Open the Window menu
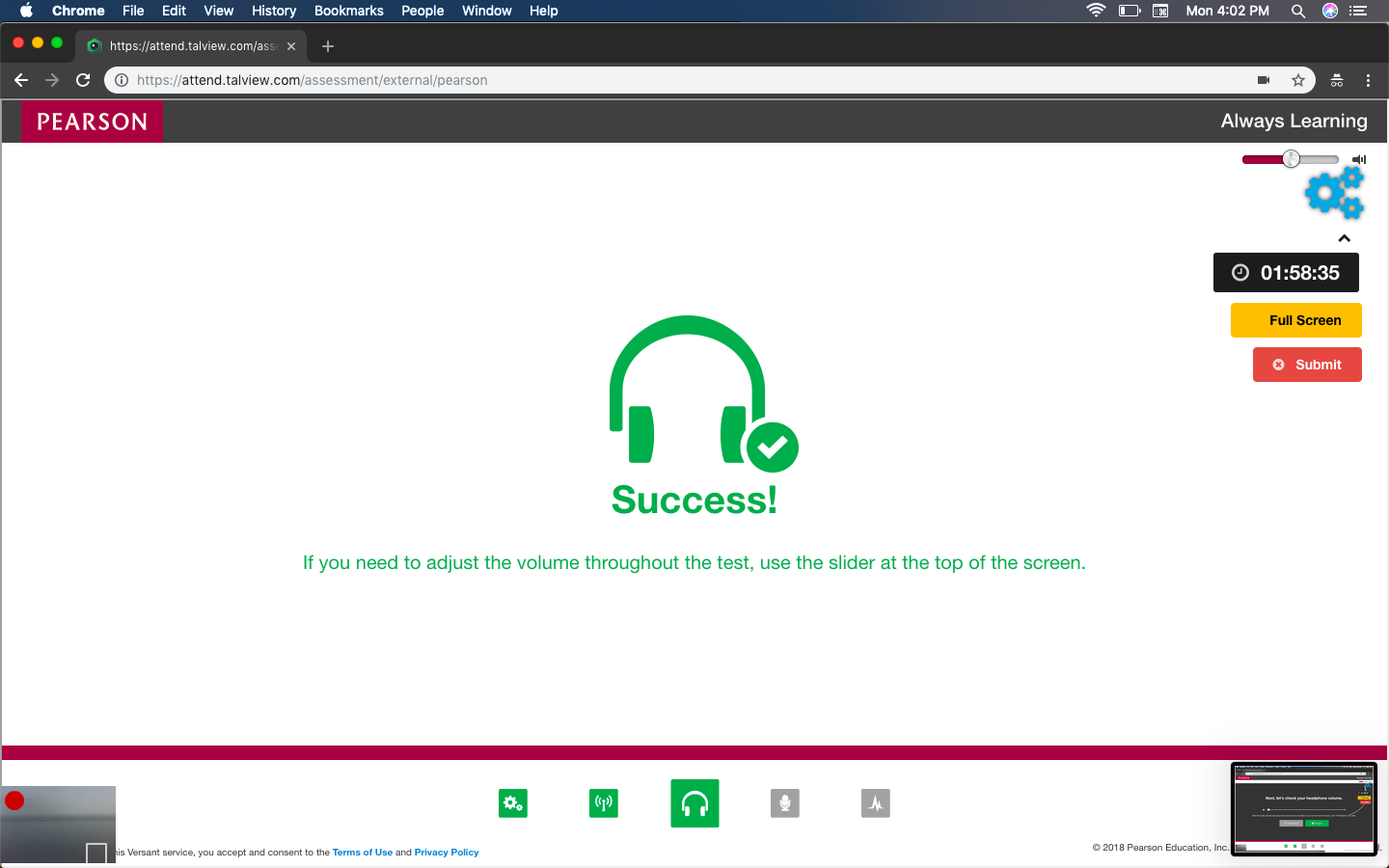The height and width of the screenshot is (868, 1389). click(487, 11)
